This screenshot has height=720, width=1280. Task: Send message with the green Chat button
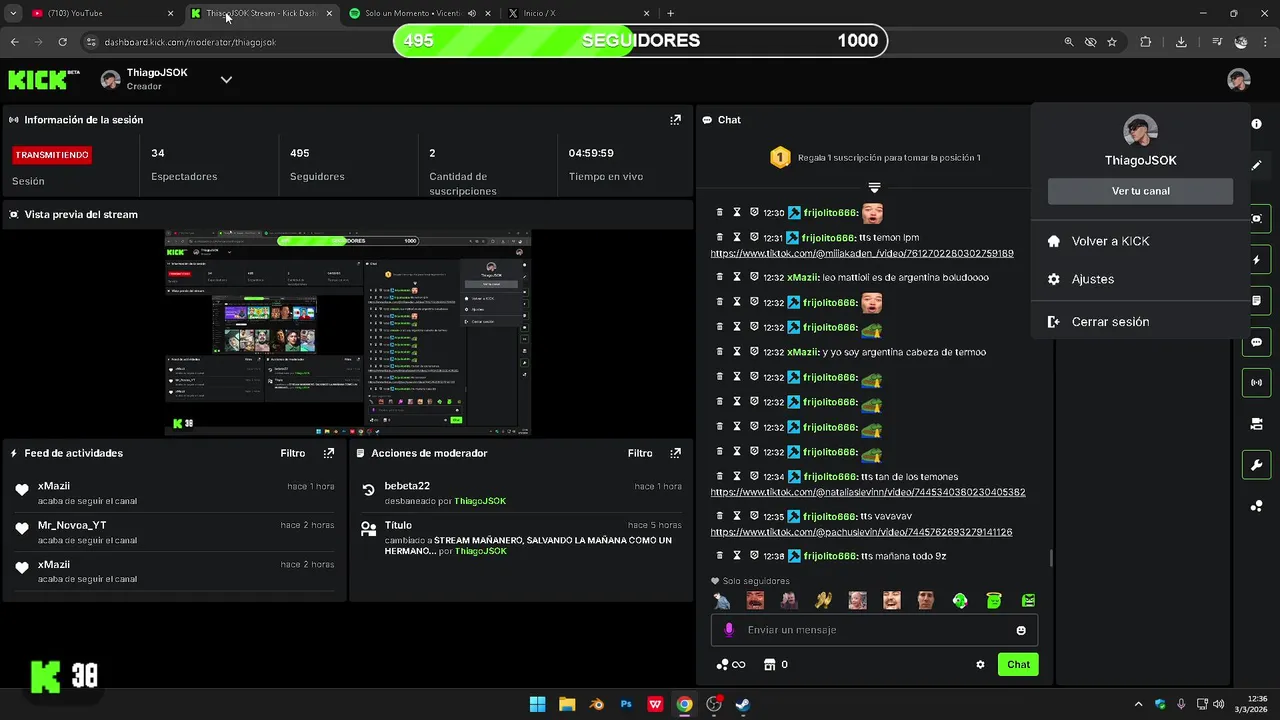click(1018, 664)
